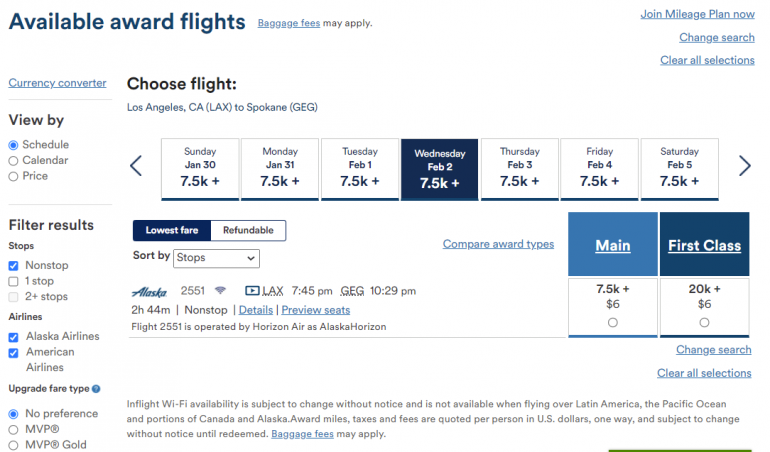Click the inflight entertainment icon beside LAX
770x452 pixels.
click(x=252, y=291)
